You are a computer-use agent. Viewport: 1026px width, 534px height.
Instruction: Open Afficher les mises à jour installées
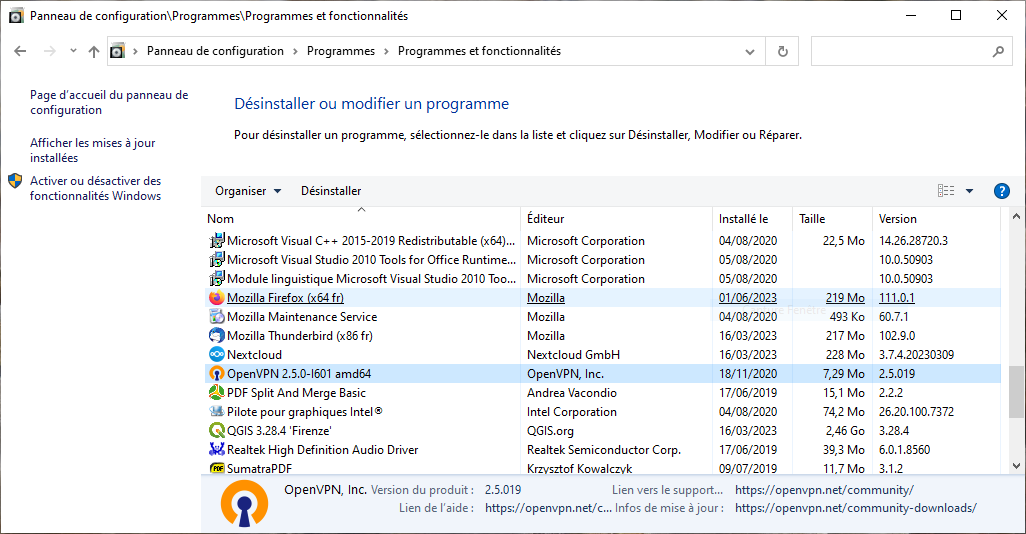point(92,150)
